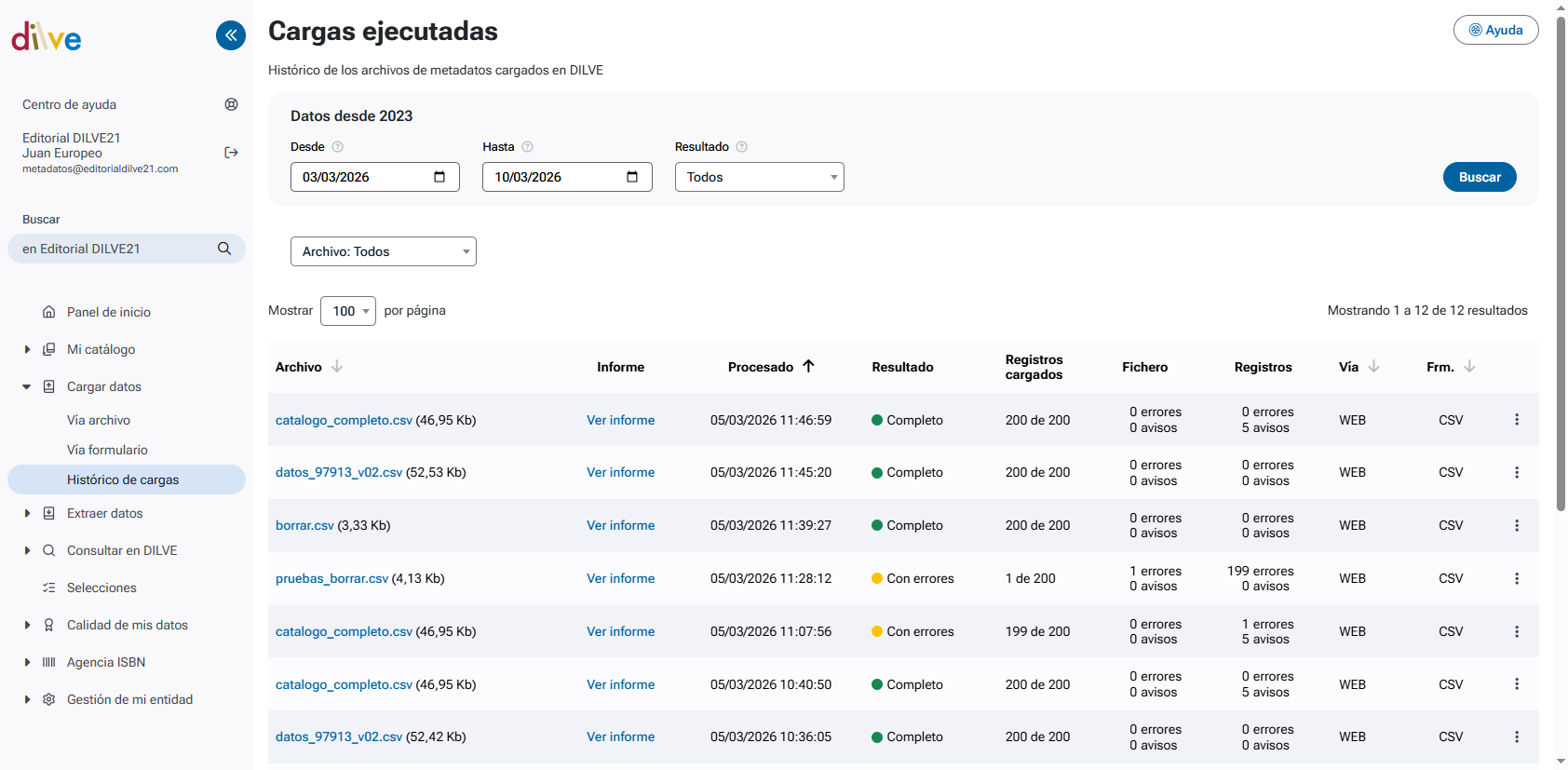The width and height of the screenshot is (1568, 770).
Task: Open the calendar picker in the Hasta field
Action: 632,177
